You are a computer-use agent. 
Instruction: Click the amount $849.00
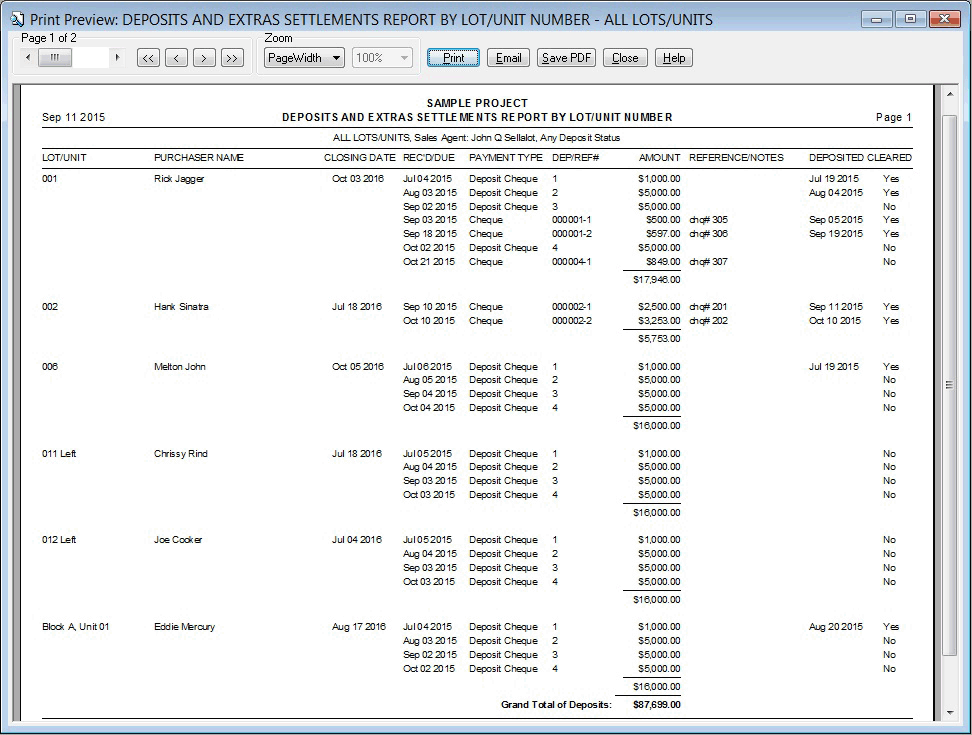coord(663,262)
